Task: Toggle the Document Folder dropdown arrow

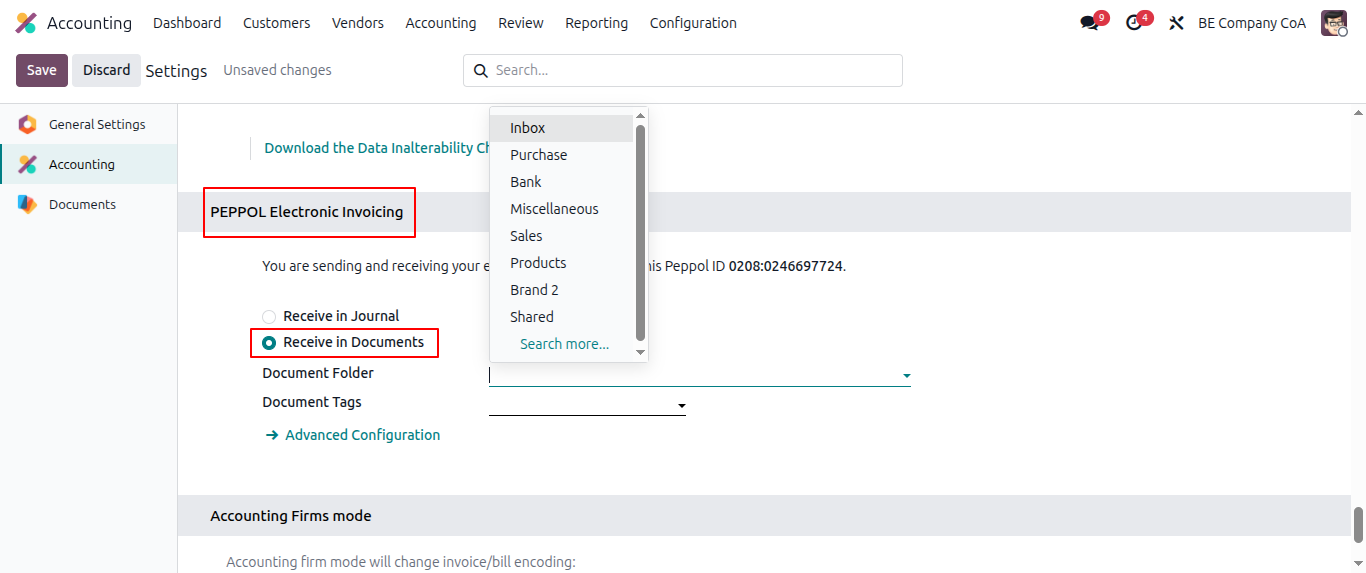Action: coord(906,376)
